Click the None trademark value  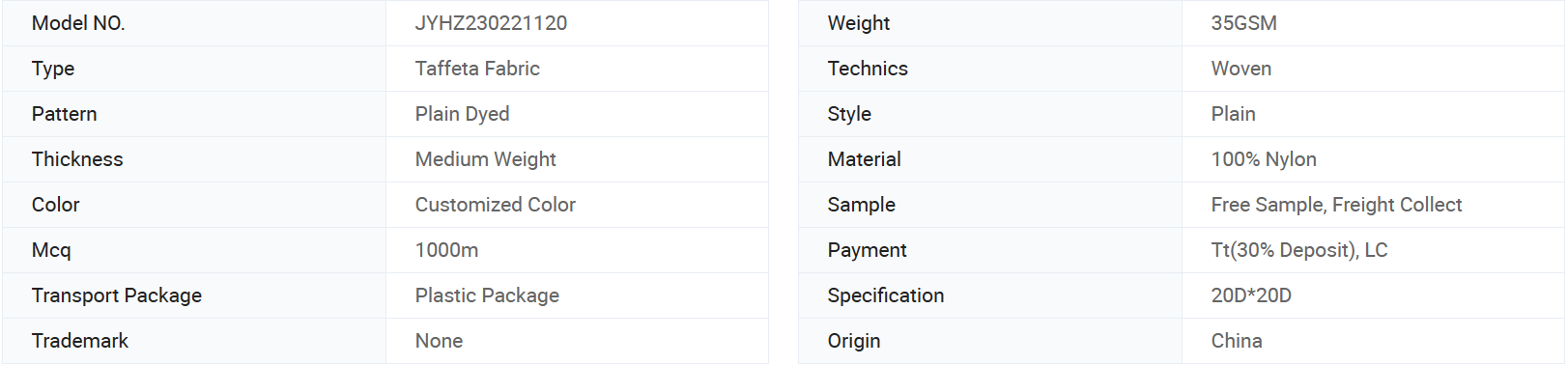pyautogui.click(x=439, y=341)
